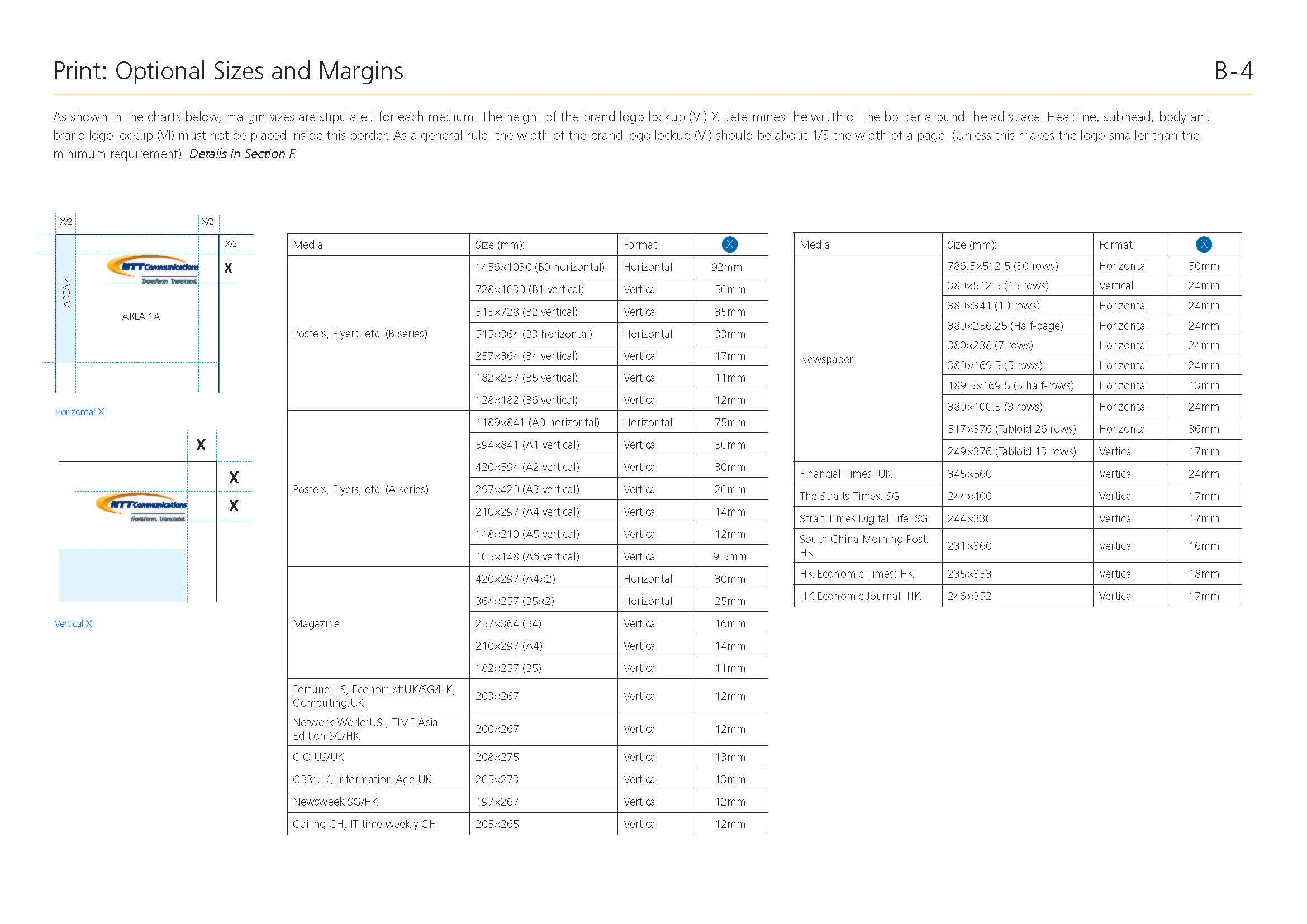Click the blue X icon in right table header
The image size is (1307, 924).
[1204, 244]
